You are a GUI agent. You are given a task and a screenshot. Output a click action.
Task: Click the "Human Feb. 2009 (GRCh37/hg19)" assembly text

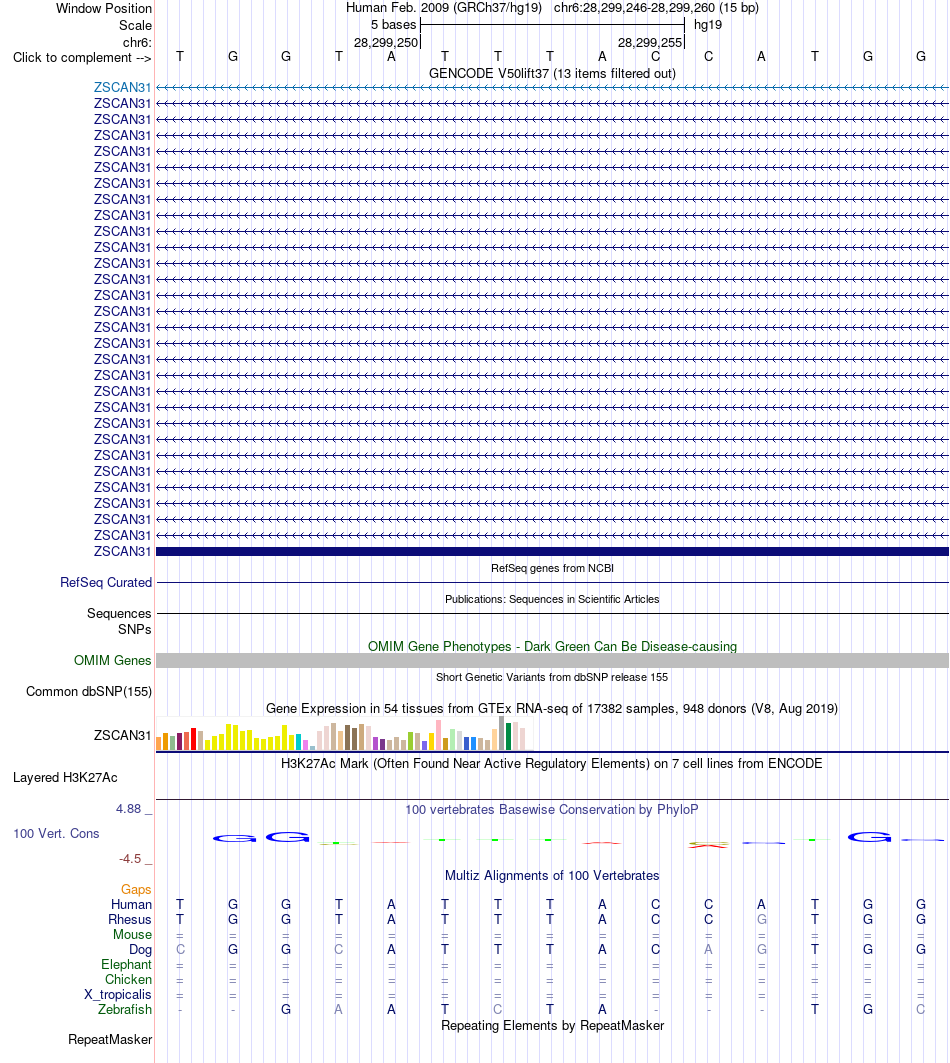443,8
